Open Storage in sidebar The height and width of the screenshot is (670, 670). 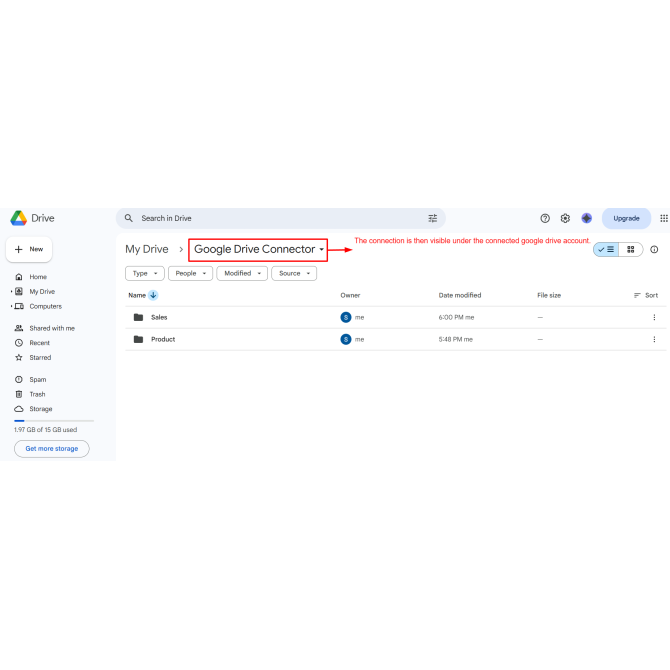(x=41, y=409)
